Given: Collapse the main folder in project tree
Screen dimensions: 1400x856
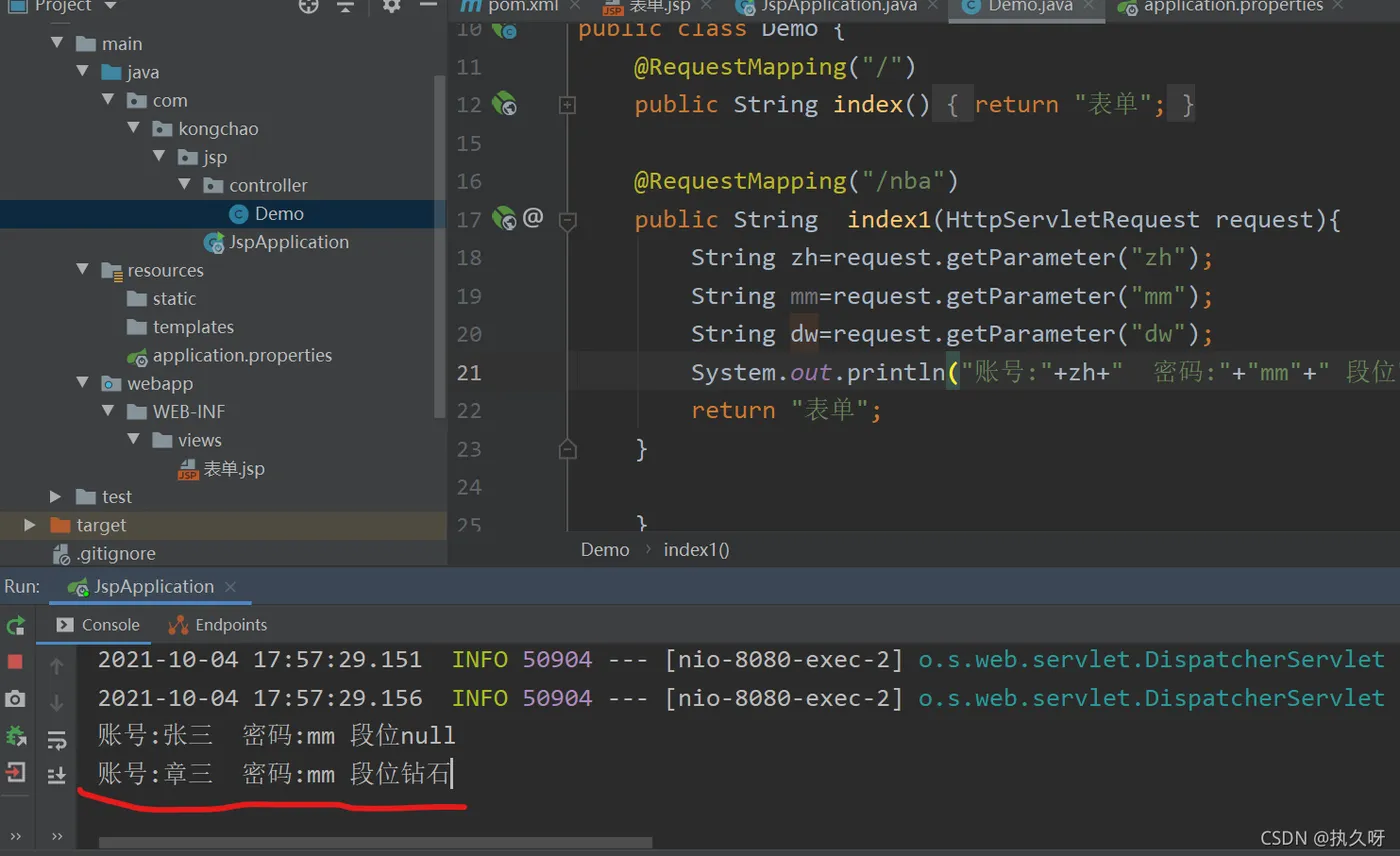Looking at the screenshot, I should (57, 44).
